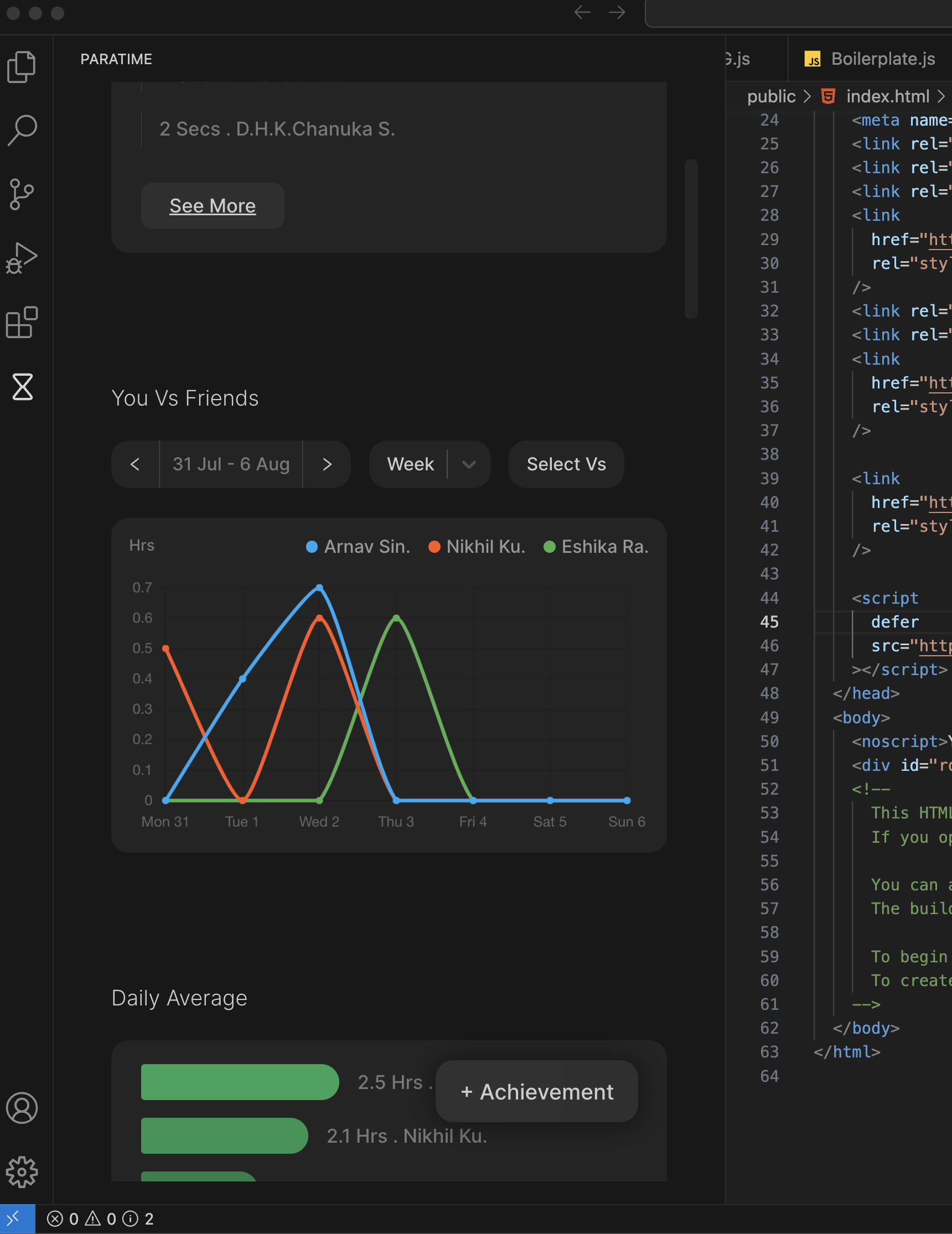Click the index.html breadcrumb
The width and height of the screenshot is (952, 1234).
pyautogui.click(x=888, y=96)
